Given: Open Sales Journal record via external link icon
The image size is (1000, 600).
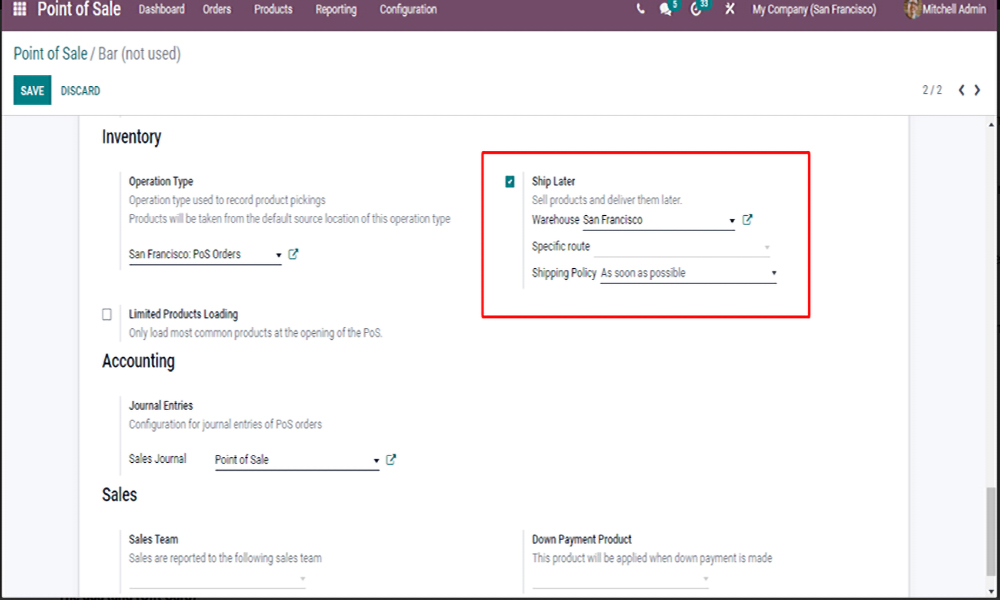Looking at the screenshot, I should (x=391, y=459).
